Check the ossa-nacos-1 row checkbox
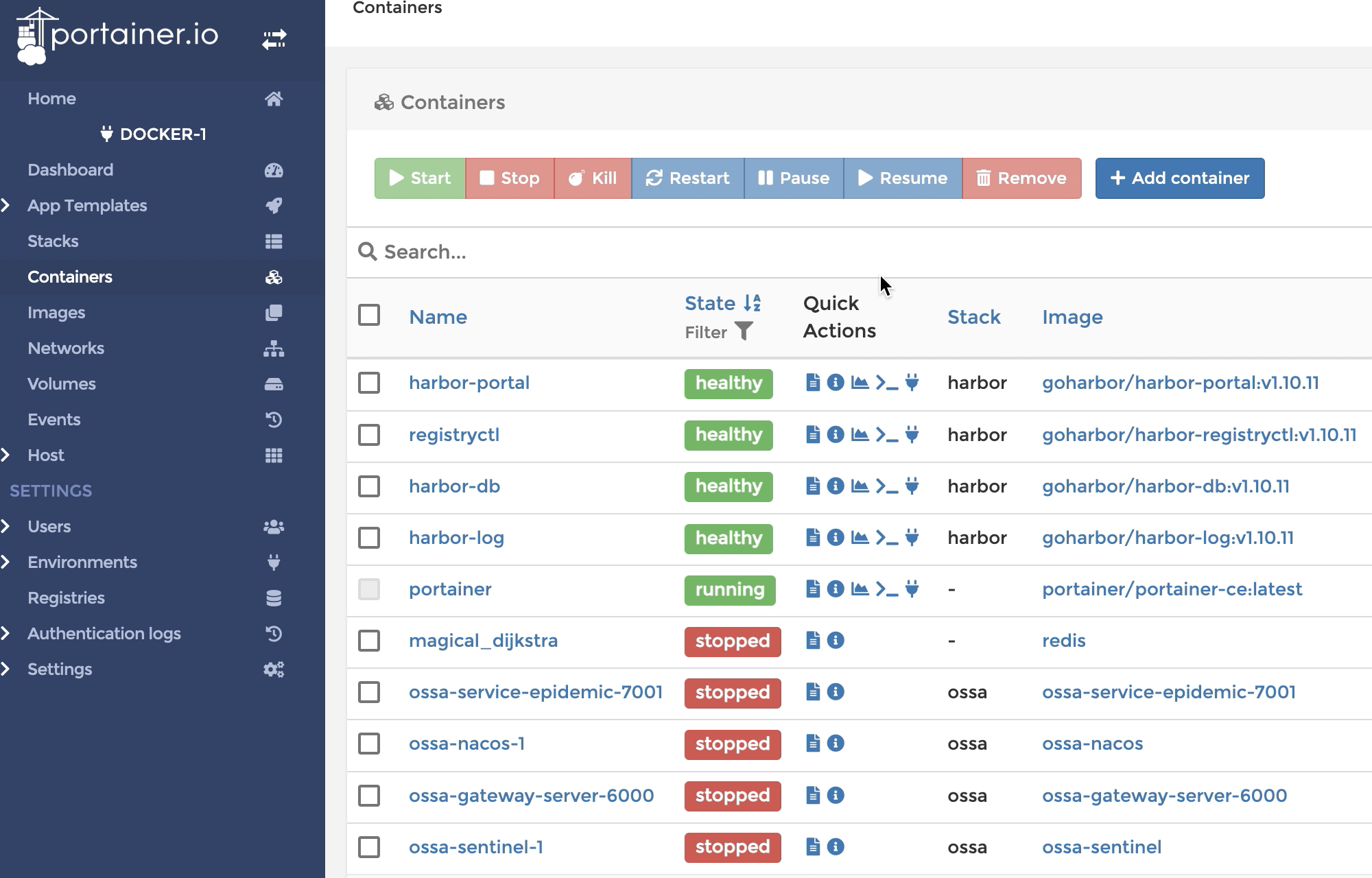 point(369,743)
